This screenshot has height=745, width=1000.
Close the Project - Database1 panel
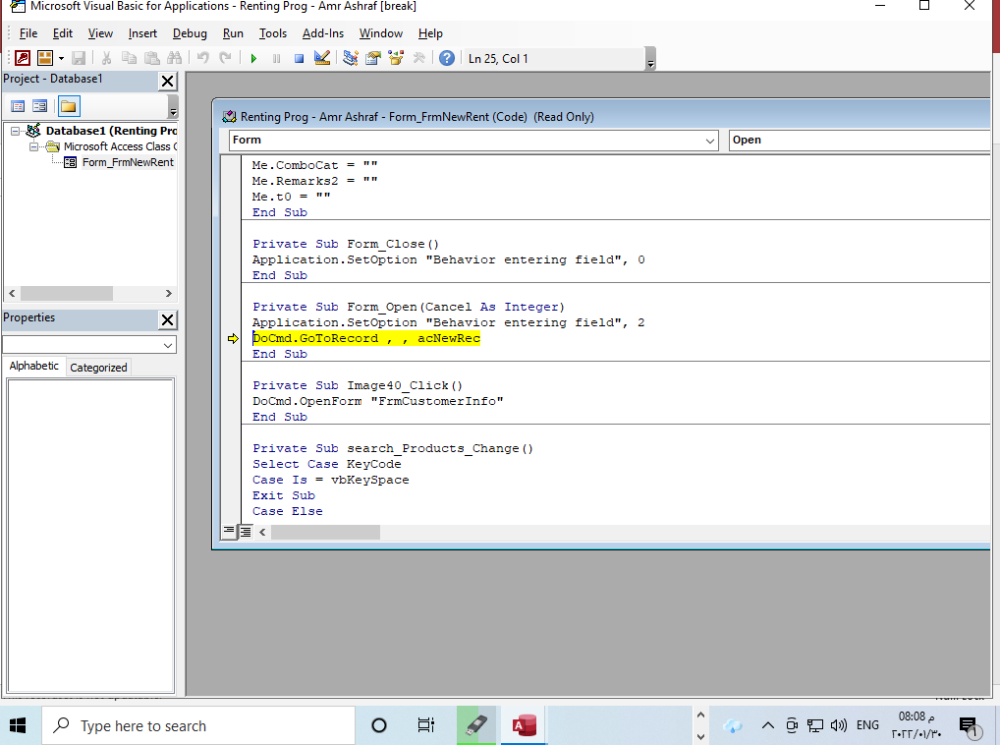167,81
